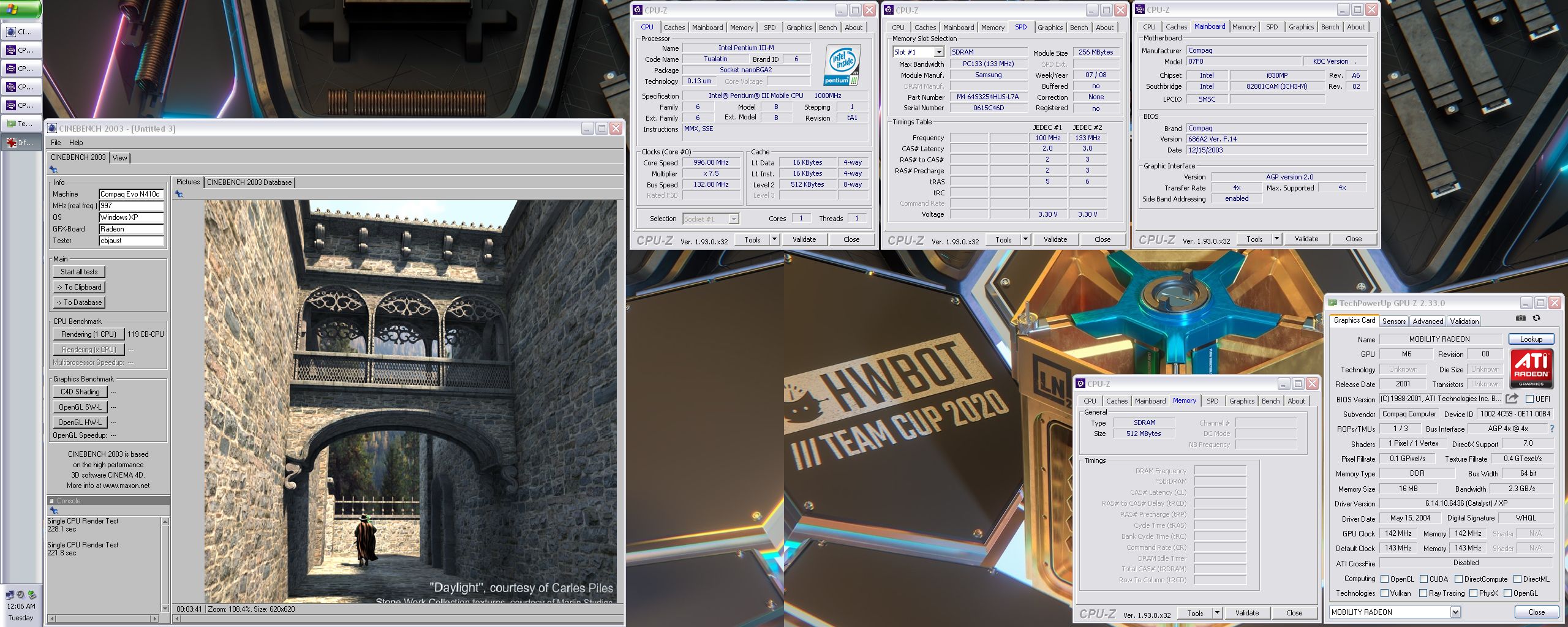Click the Machine input field
This screenshot has width=1568, height=627.
131,194
